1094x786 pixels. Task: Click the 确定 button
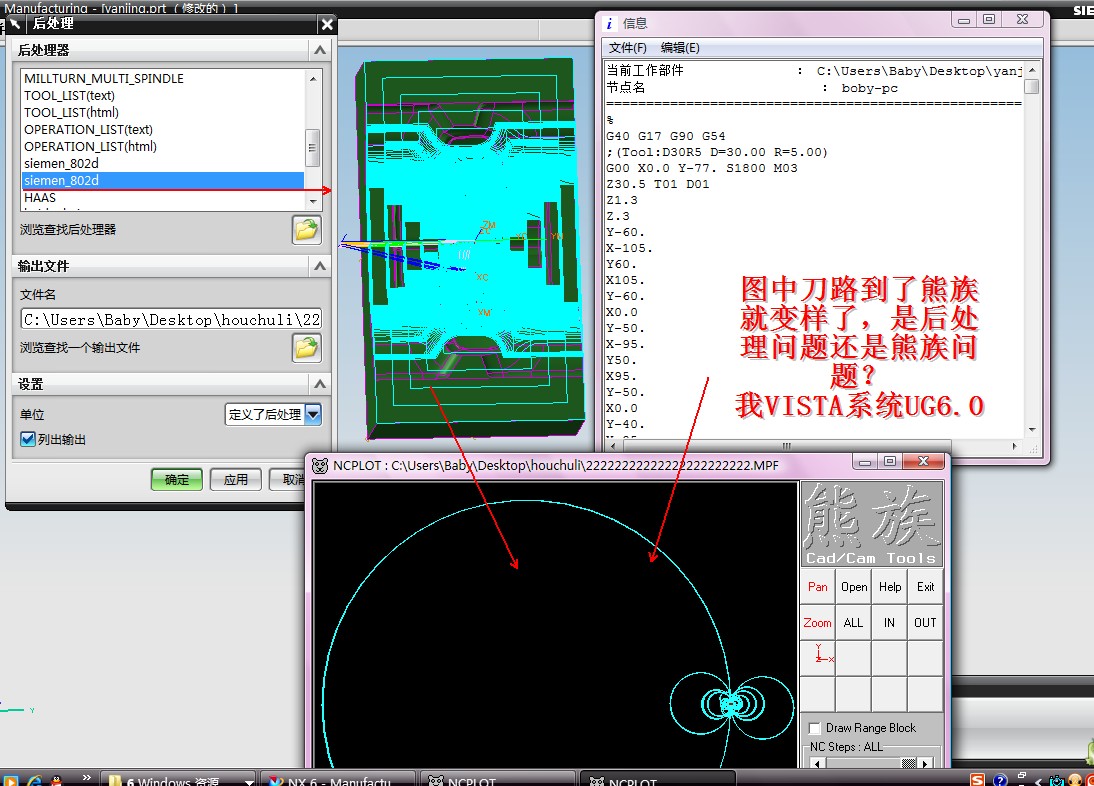(x=177, y=479)
